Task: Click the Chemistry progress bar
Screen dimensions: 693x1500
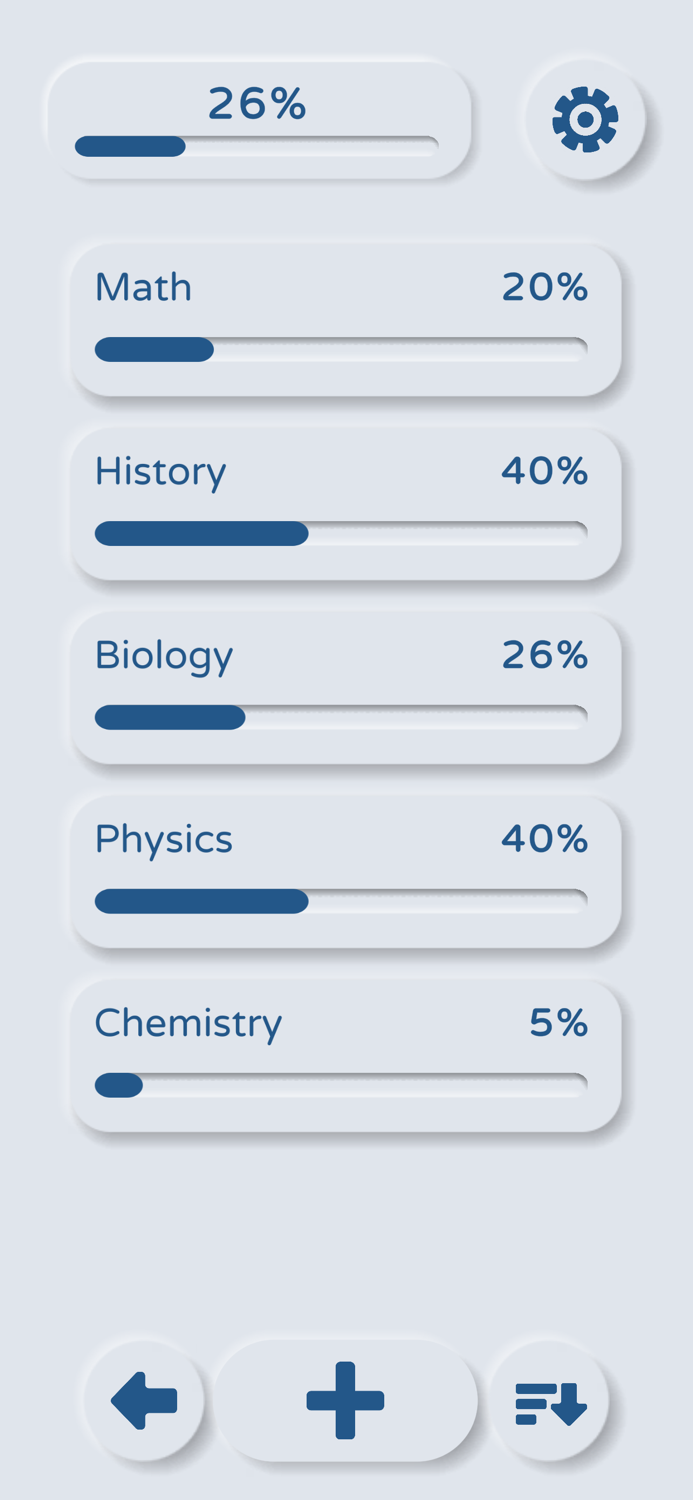Action: pos(340,1084)
